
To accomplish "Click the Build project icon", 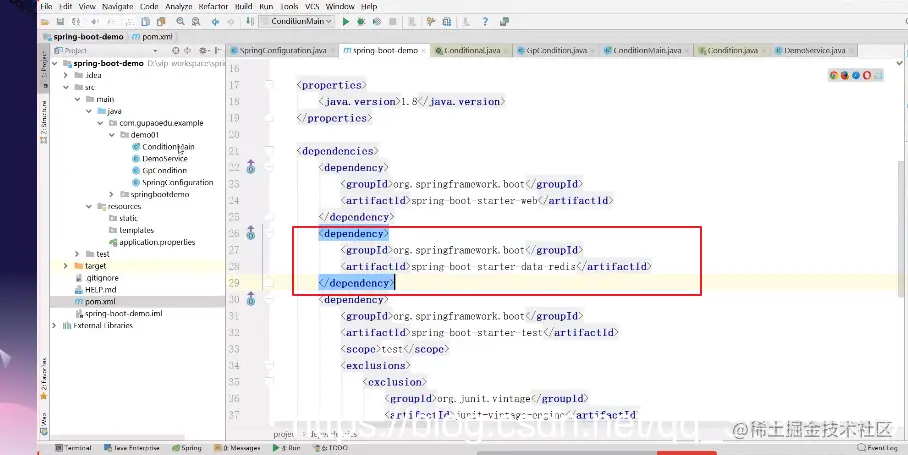I will point(250,21).
